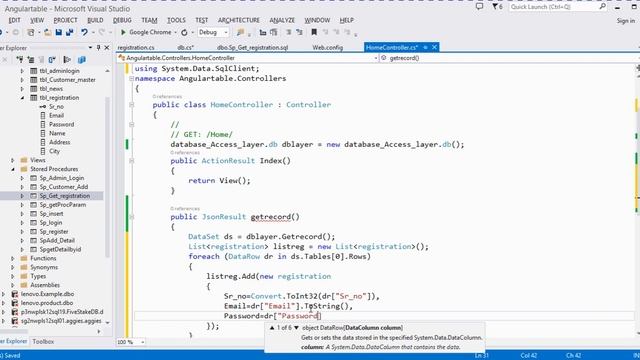Click the Server Explorer vertical scrollbar

(x=107, y=176)
